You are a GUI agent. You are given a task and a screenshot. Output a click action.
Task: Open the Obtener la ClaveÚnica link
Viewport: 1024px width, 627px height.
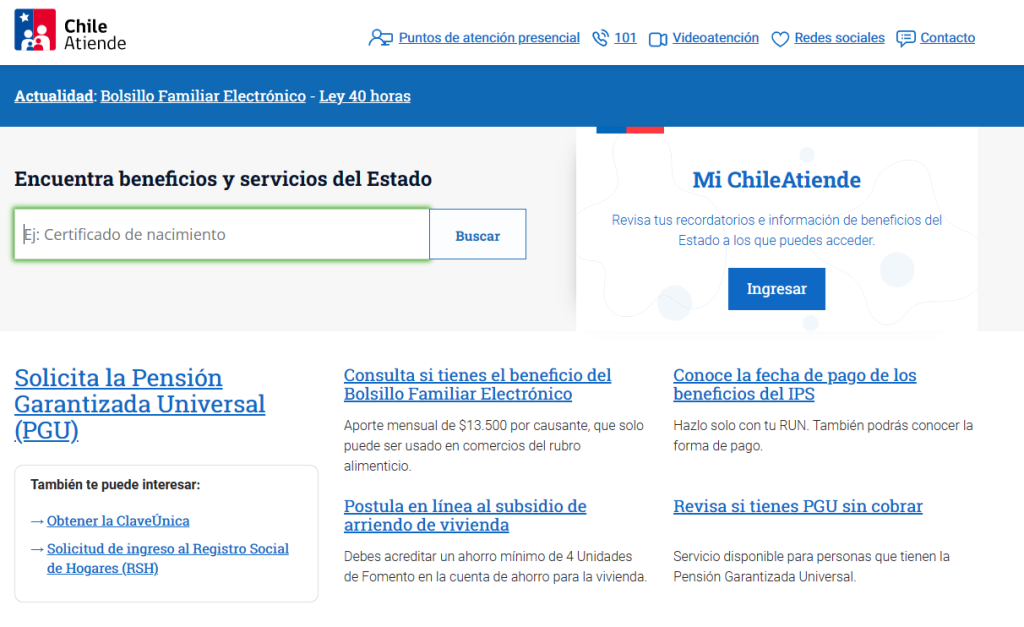click(x=118, y=521)
